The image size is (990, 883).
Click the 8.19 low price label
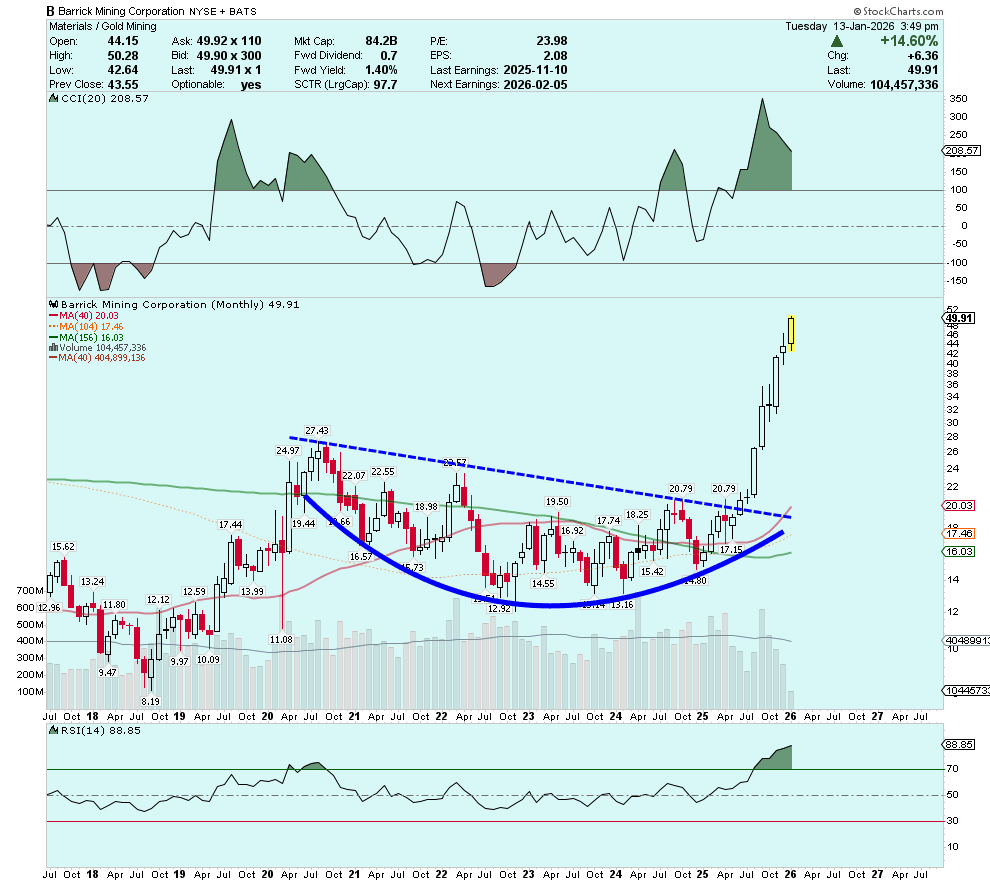tap(150, 701)
